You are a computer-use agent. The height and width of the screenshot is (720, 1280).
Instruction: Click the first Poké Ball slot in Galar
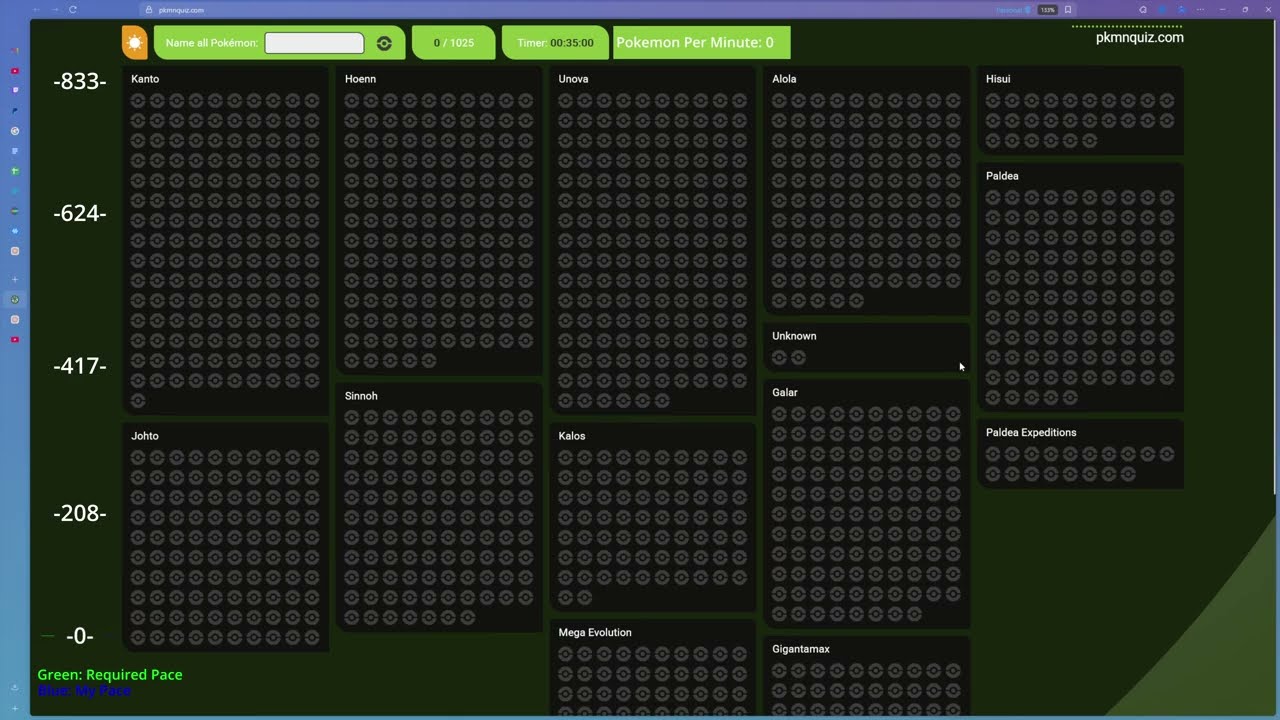779,415
